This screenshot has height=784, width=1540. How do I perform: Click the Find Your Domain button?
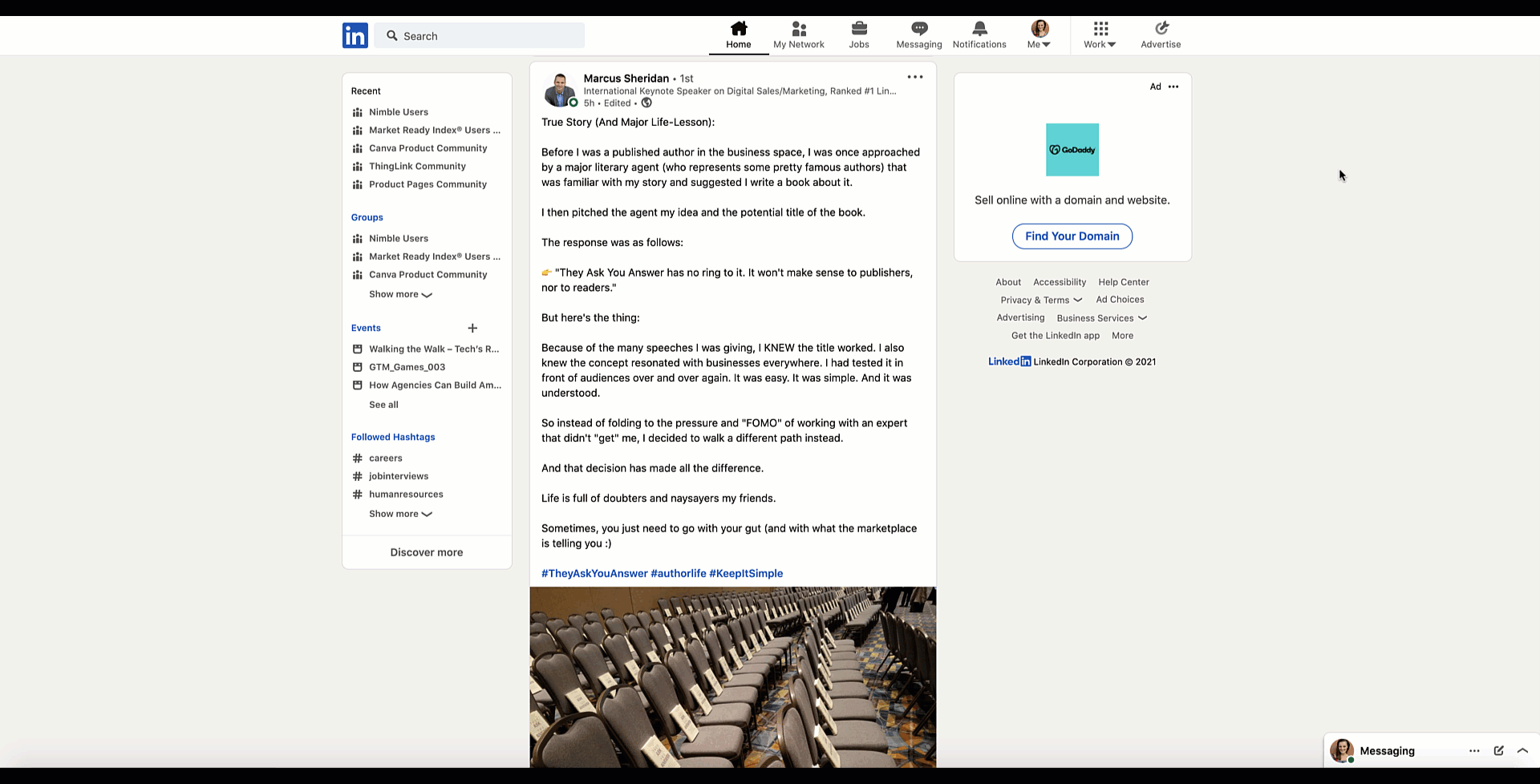1072,236
